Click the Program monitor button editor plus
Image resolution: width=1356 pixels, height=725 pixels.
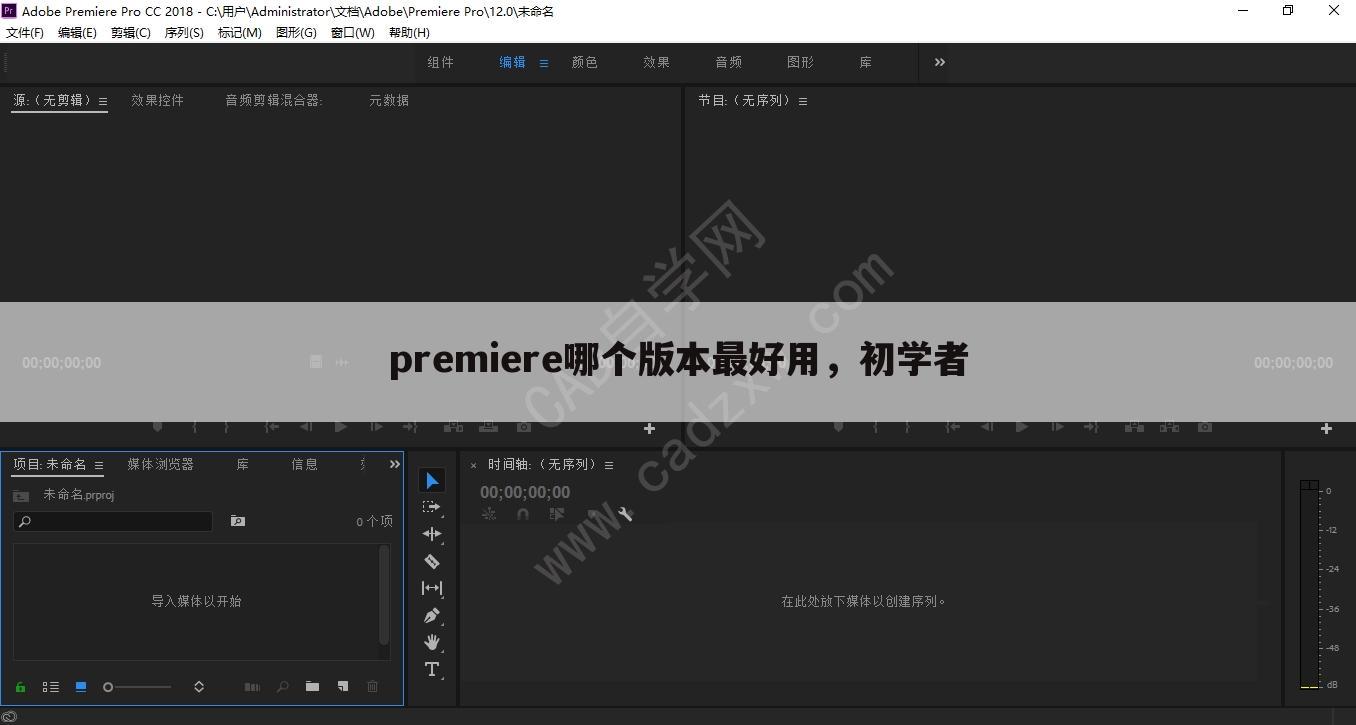click(1326, 428)
